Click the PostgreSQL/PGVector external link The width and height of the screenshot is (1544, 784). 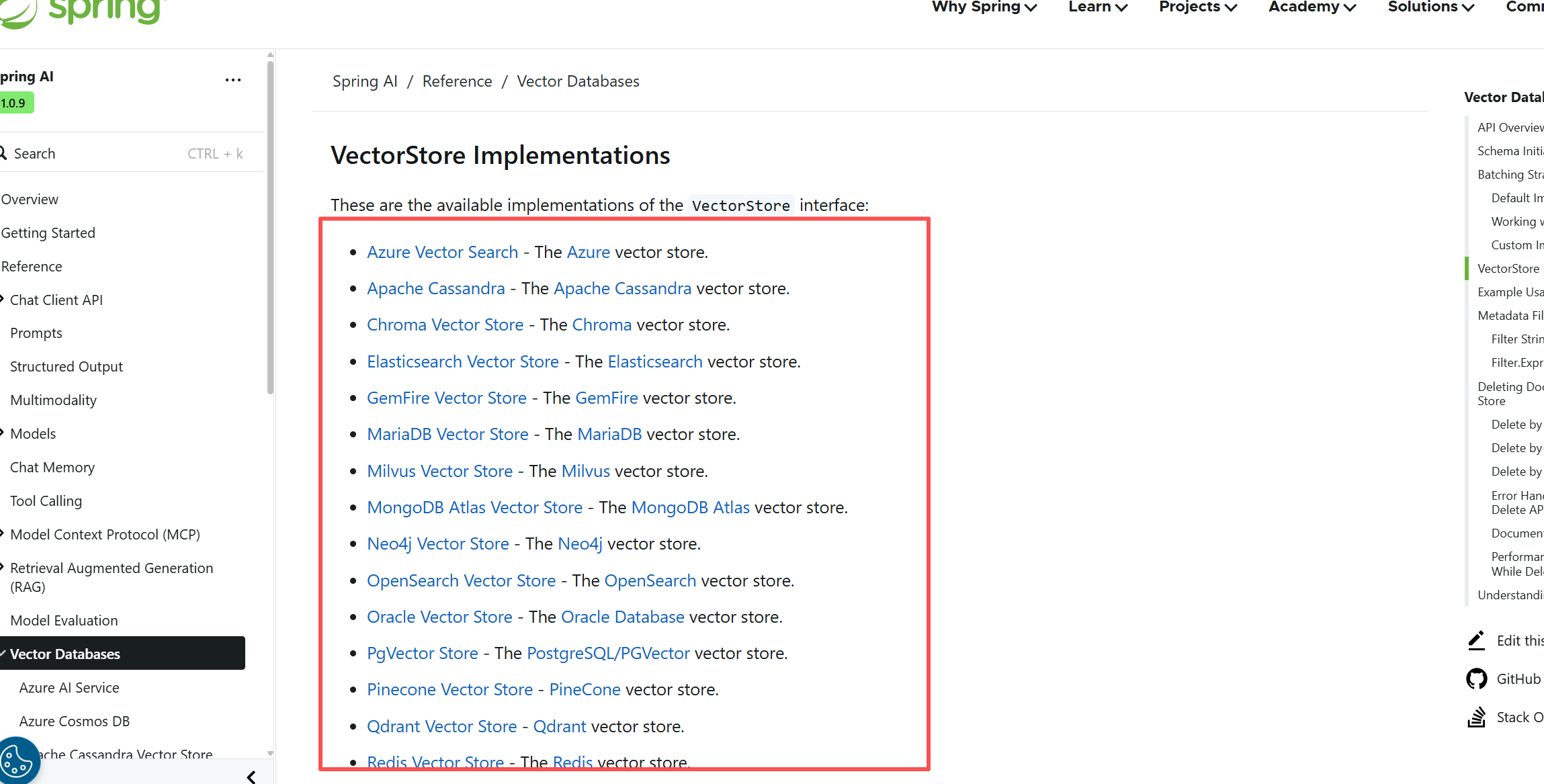pos(609,653)
